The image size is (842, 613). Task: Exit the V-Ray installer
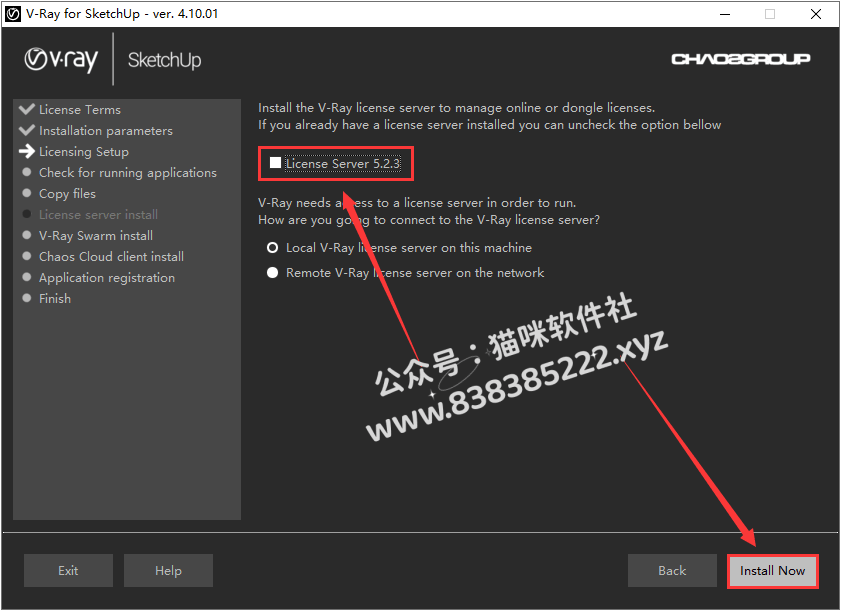pyautogui.click(x=68, y=571)
